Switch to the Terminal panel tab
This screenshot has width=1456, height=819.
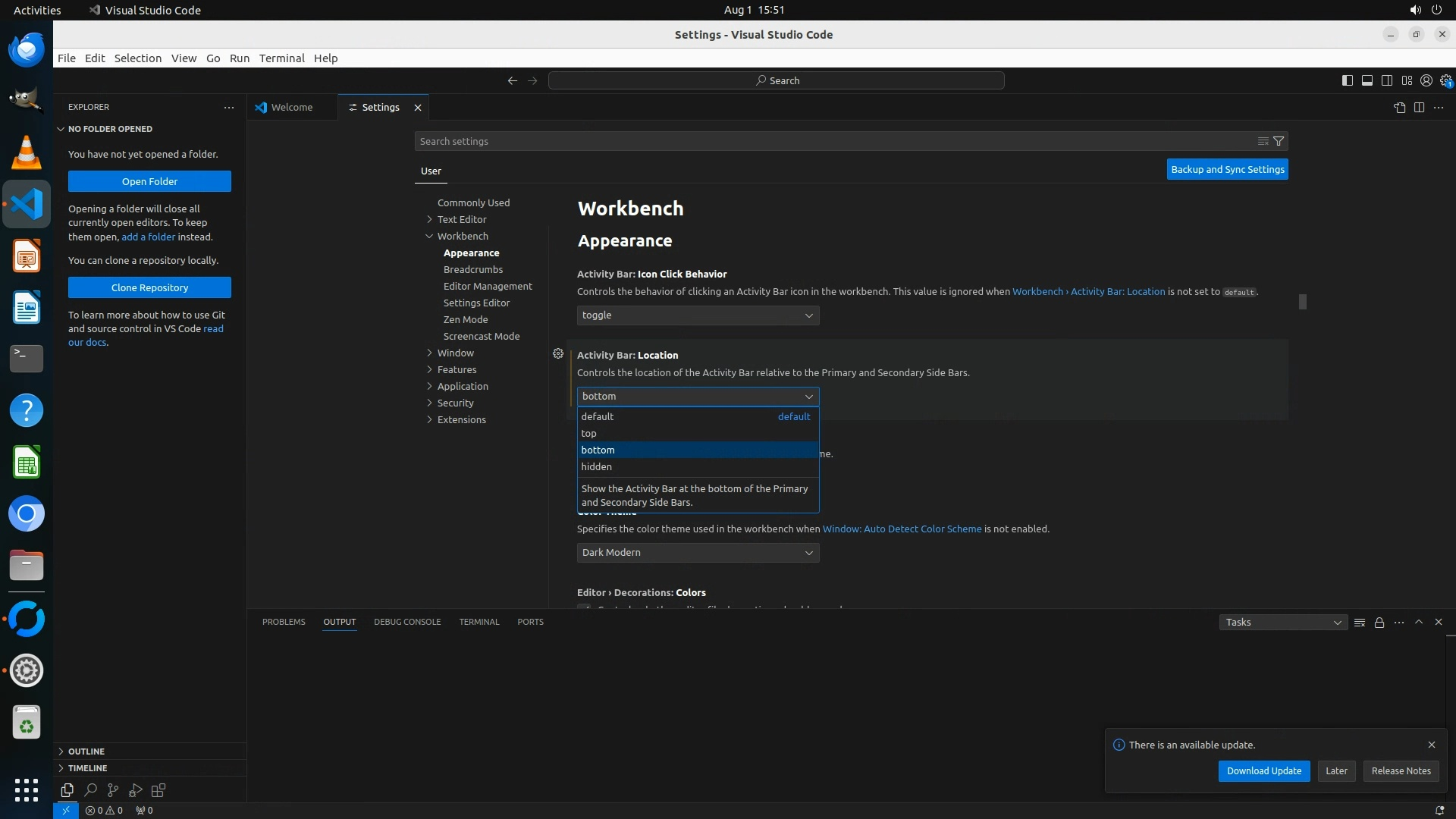pyautogui.click(x=479, y=622)
